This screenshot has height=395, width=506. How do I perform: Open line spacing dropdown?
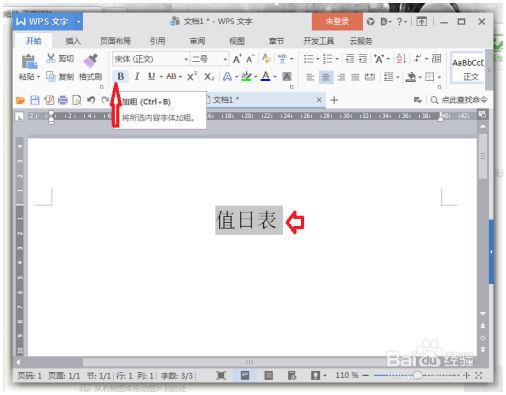(x=391, y=77)
